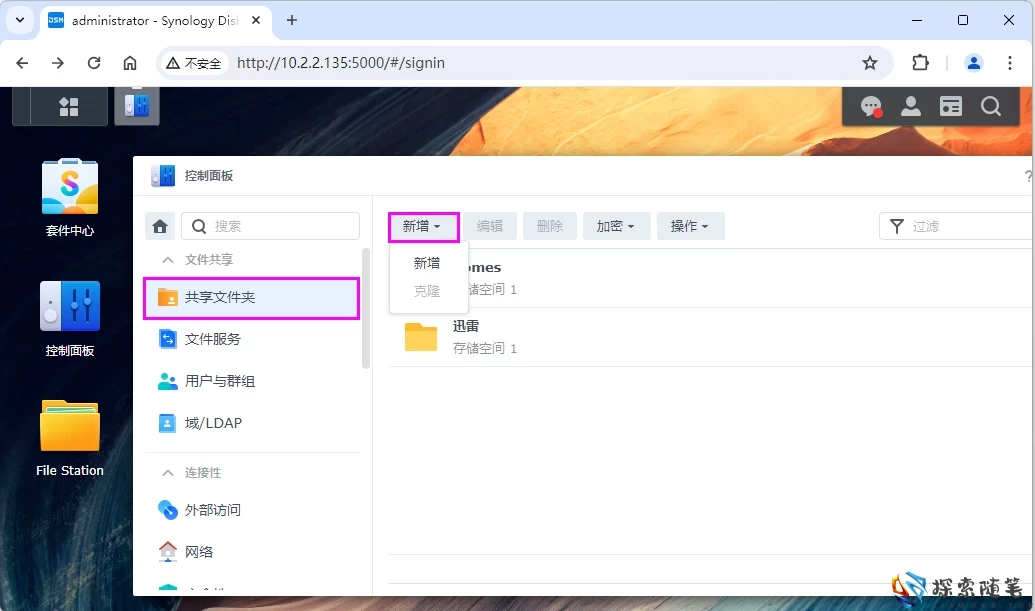This screenshot has height=611, width=1035.
Task: Select 文件服务 in the sidebar
Action: 213,339
